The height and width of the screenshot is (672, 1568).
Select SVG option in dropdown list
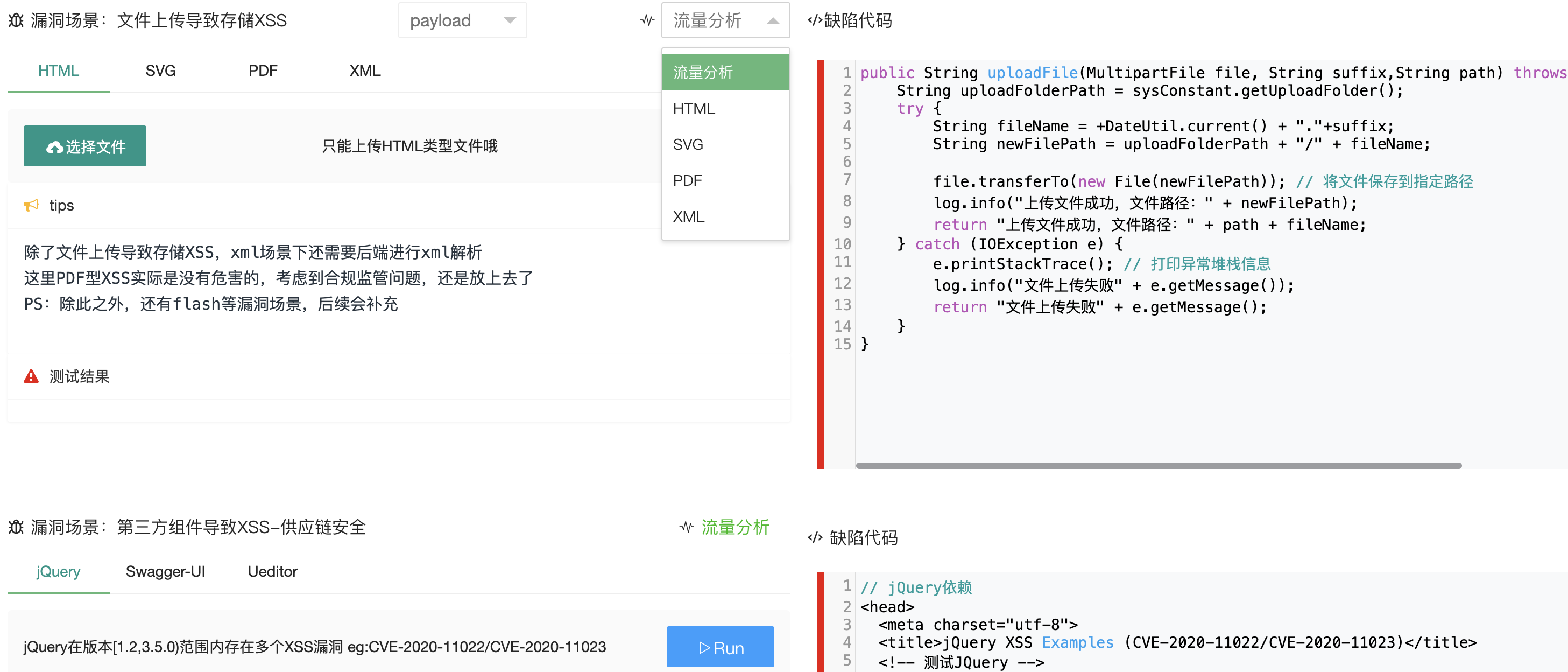pos(688,144)
